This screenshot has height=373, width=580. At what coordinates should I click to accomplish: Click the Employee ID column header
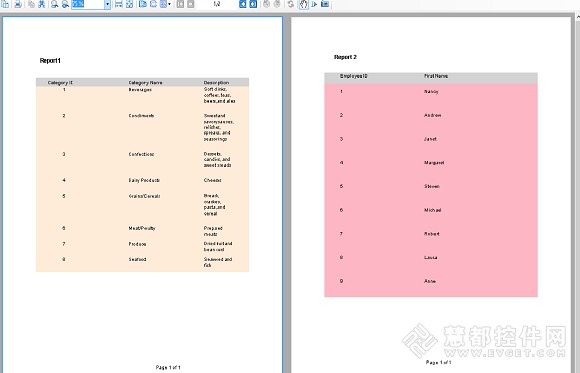[354, 76]
